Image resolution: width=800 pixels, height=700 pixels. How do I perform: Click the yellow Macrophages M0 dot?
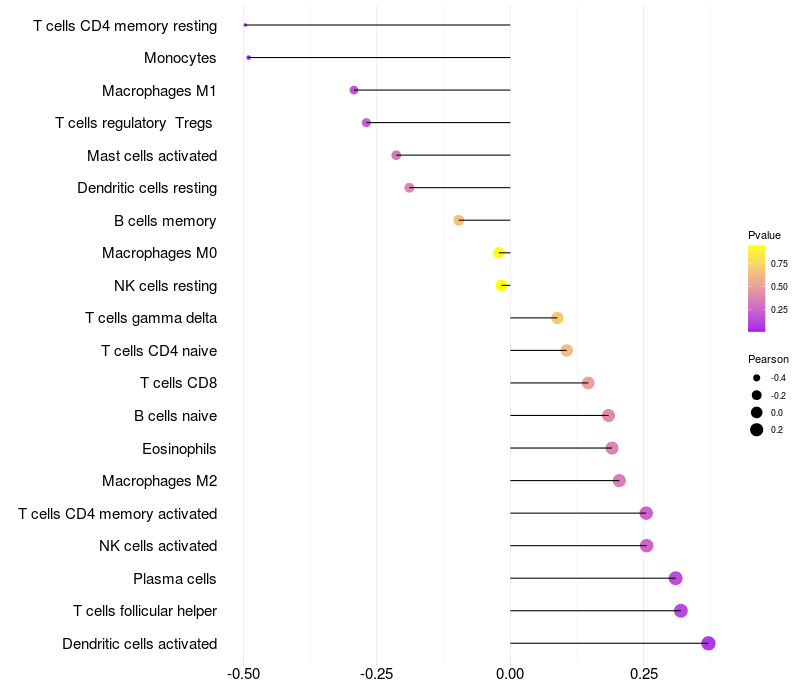click(x=499, y=253)
